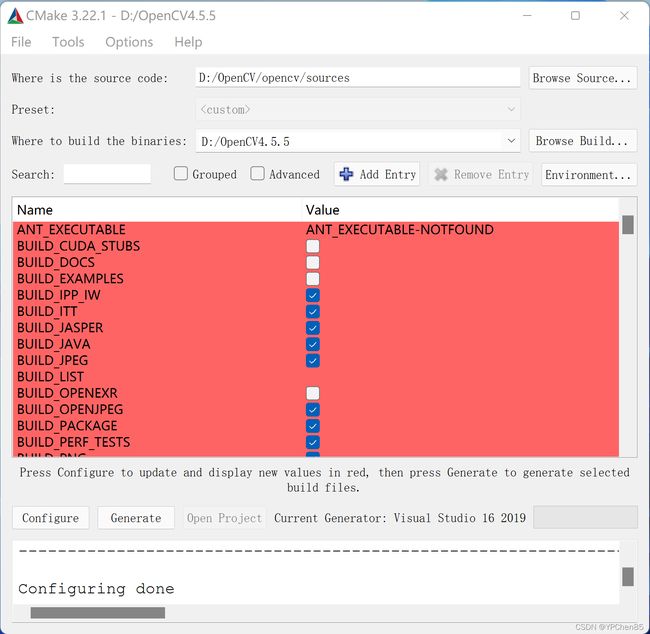Screen dimensions: 650x634
Task: Maximize the CMake window
Action: click(x=575, y=16)
